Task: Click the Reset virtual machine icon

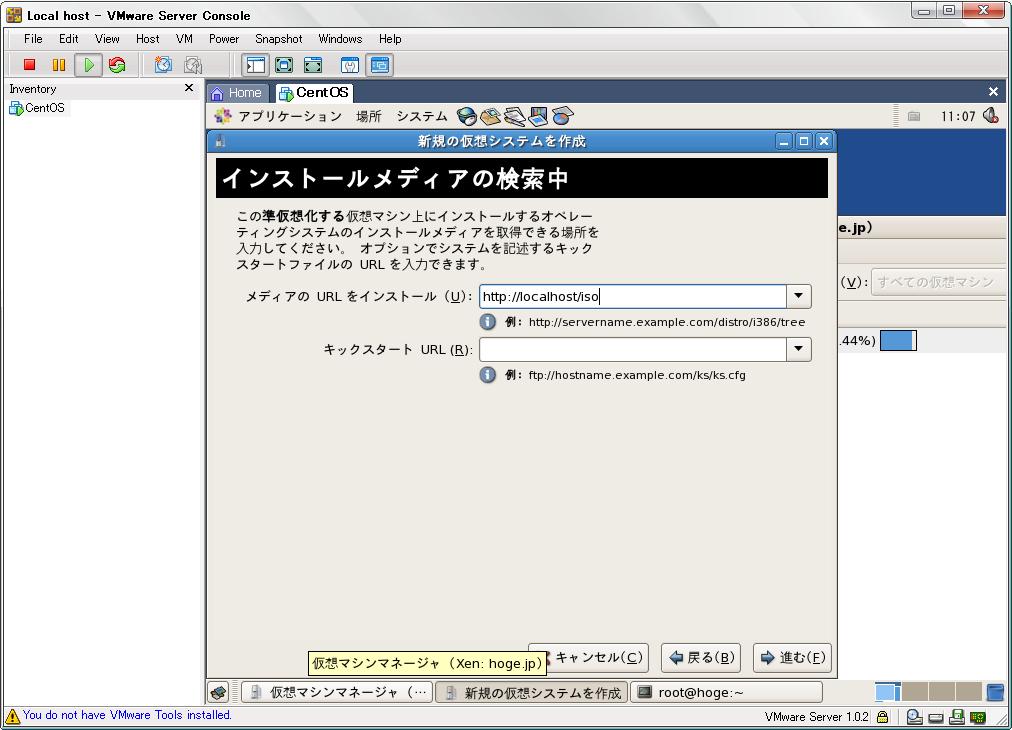Action: point(117,65)
